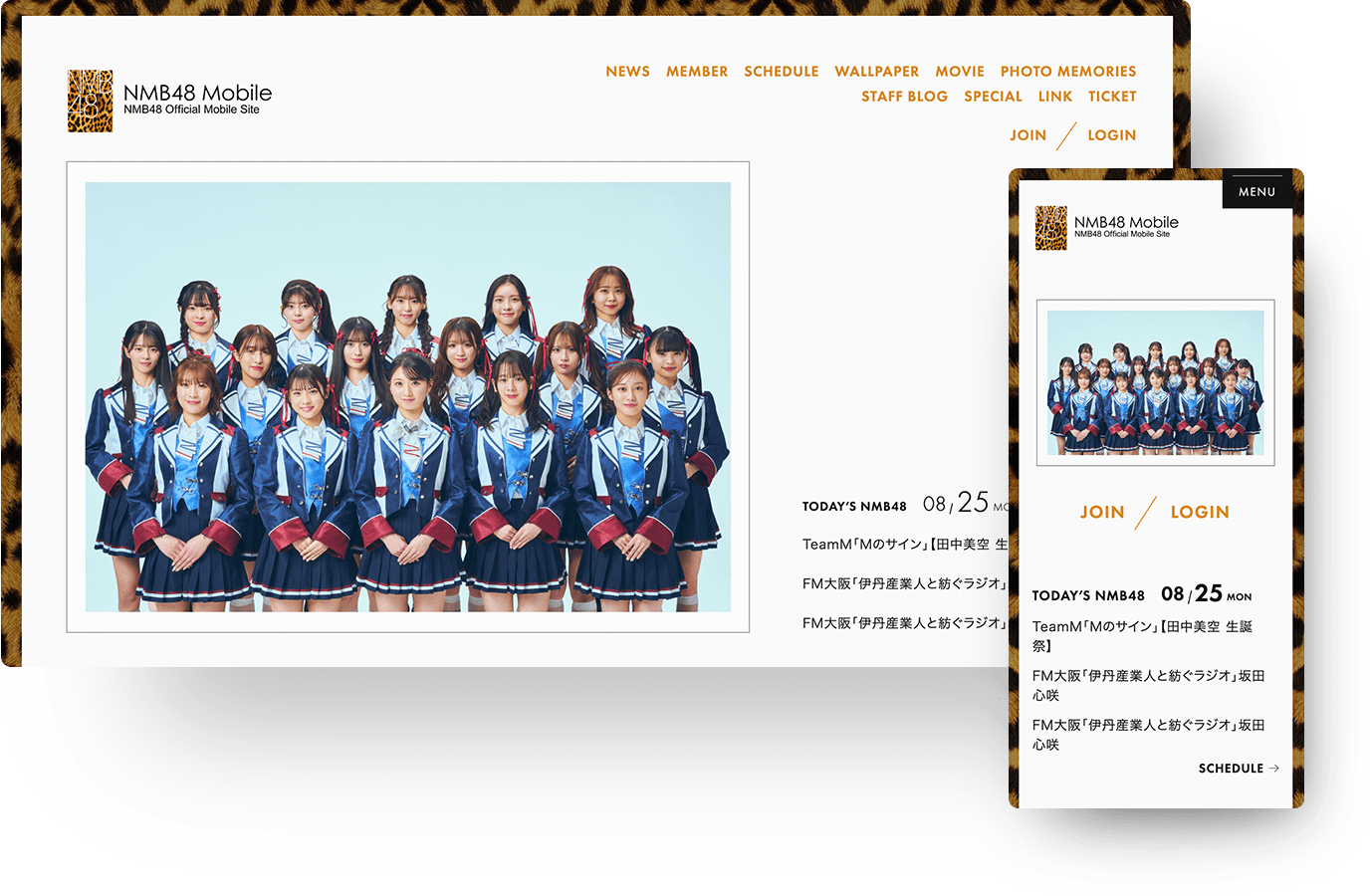Click the NMB48 logo icon in mobile view
The image size is (1370, 896).
[x=1050, y=228]
